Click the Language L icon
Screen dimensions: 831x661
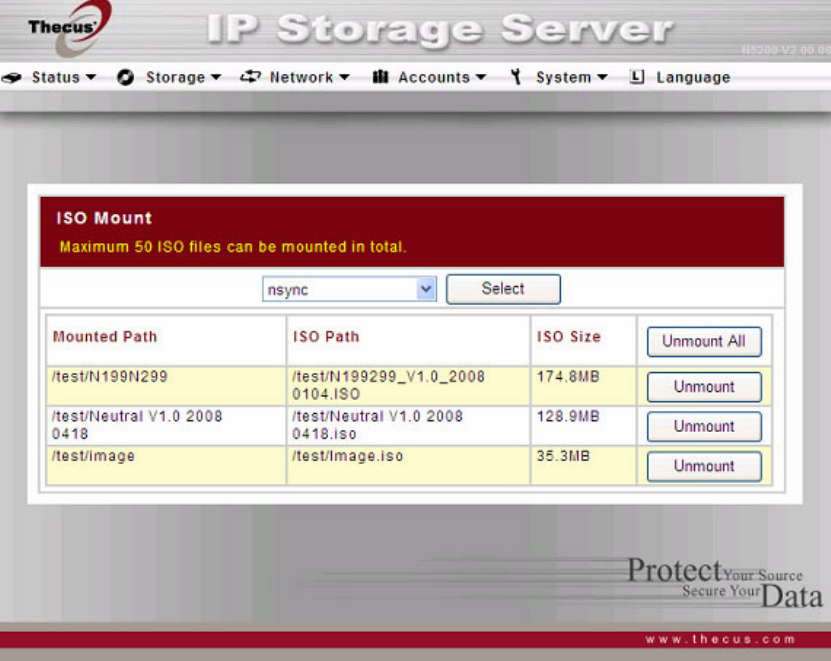tap(636, 77)
